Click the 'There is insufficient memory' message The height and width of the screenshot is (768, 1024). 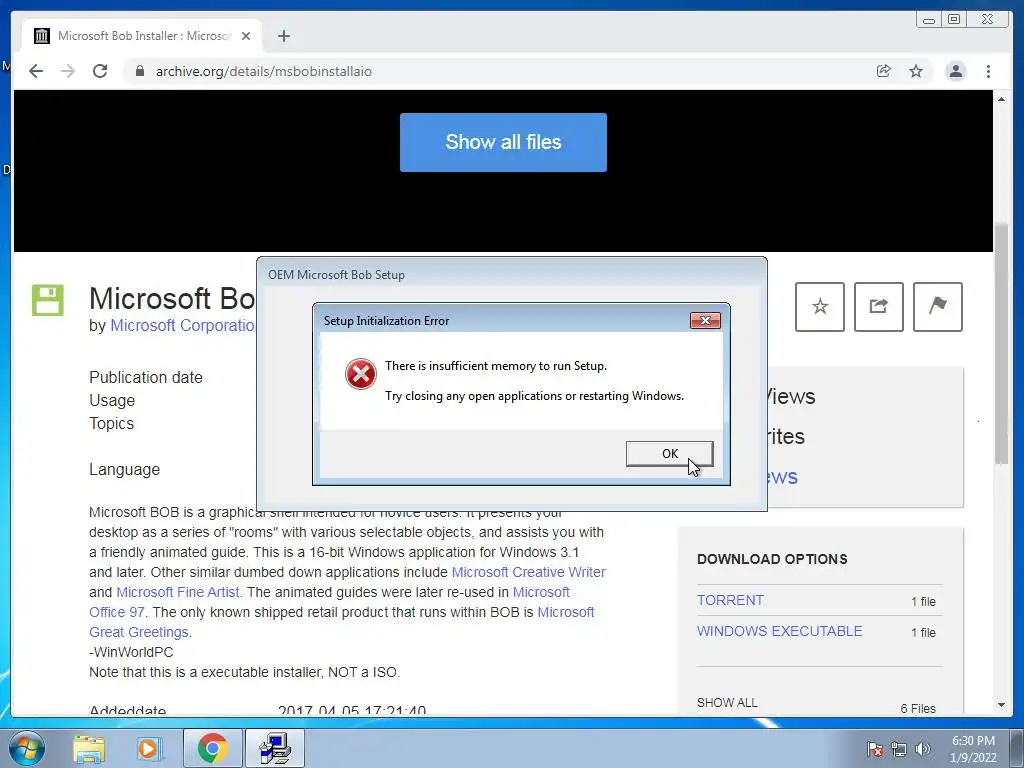pyautogui.click(x=496, y=366)
